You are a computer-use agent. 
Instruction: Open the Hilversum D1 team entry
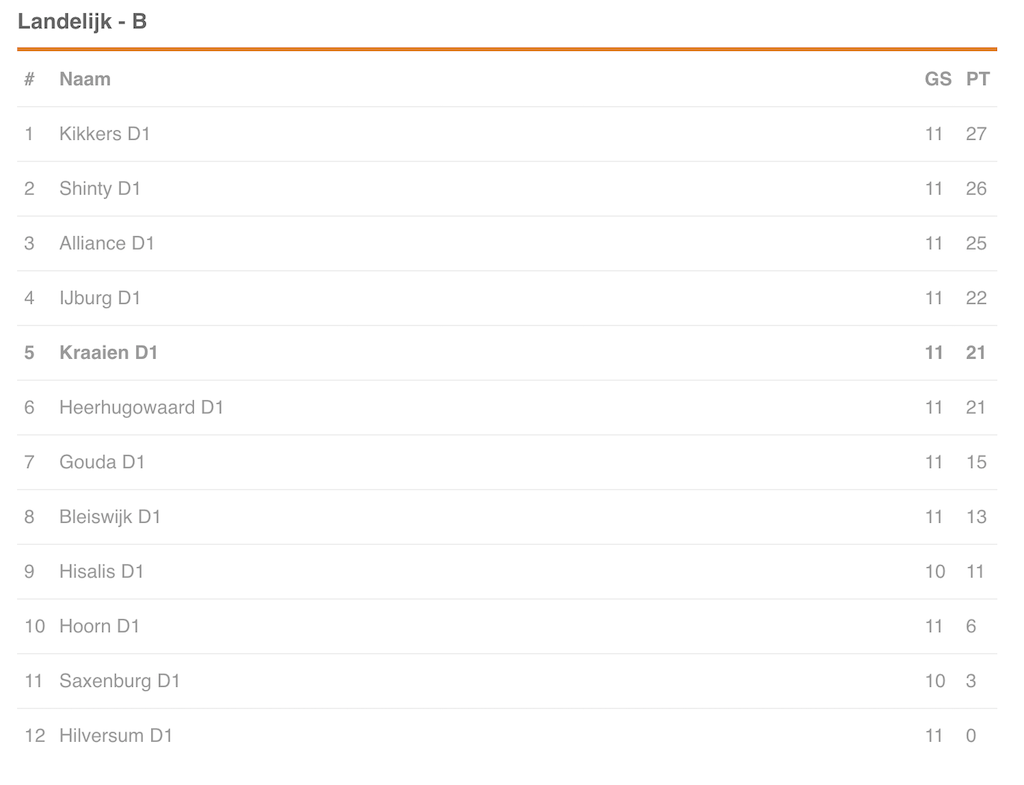pos(116,736)
